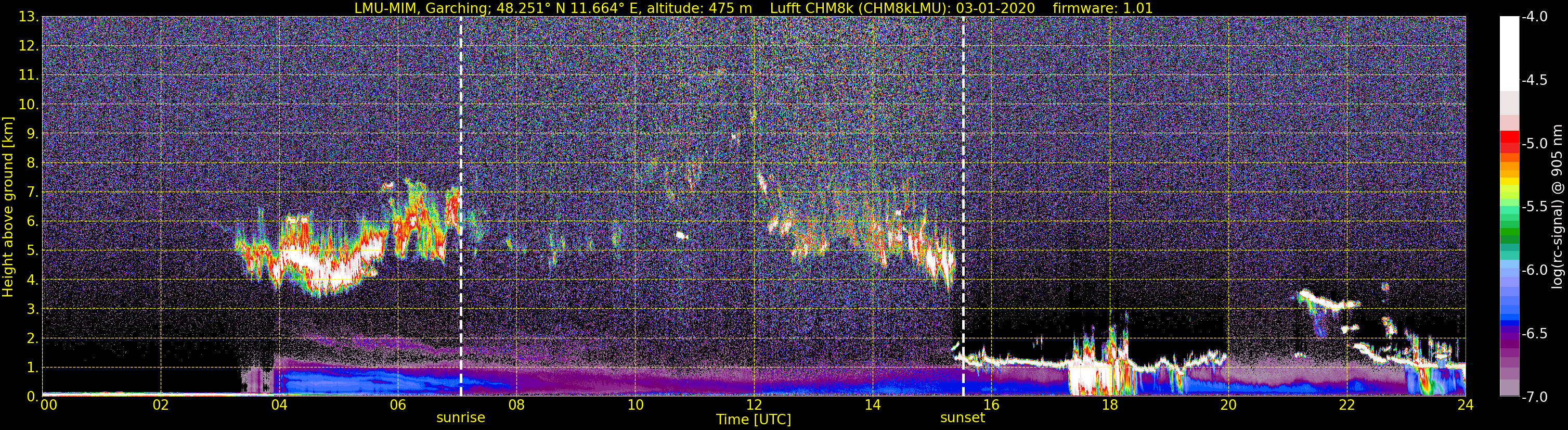Click the time axis tick label 22
The width and height of the screenshot is (1568, 430).
[1347, 406]
